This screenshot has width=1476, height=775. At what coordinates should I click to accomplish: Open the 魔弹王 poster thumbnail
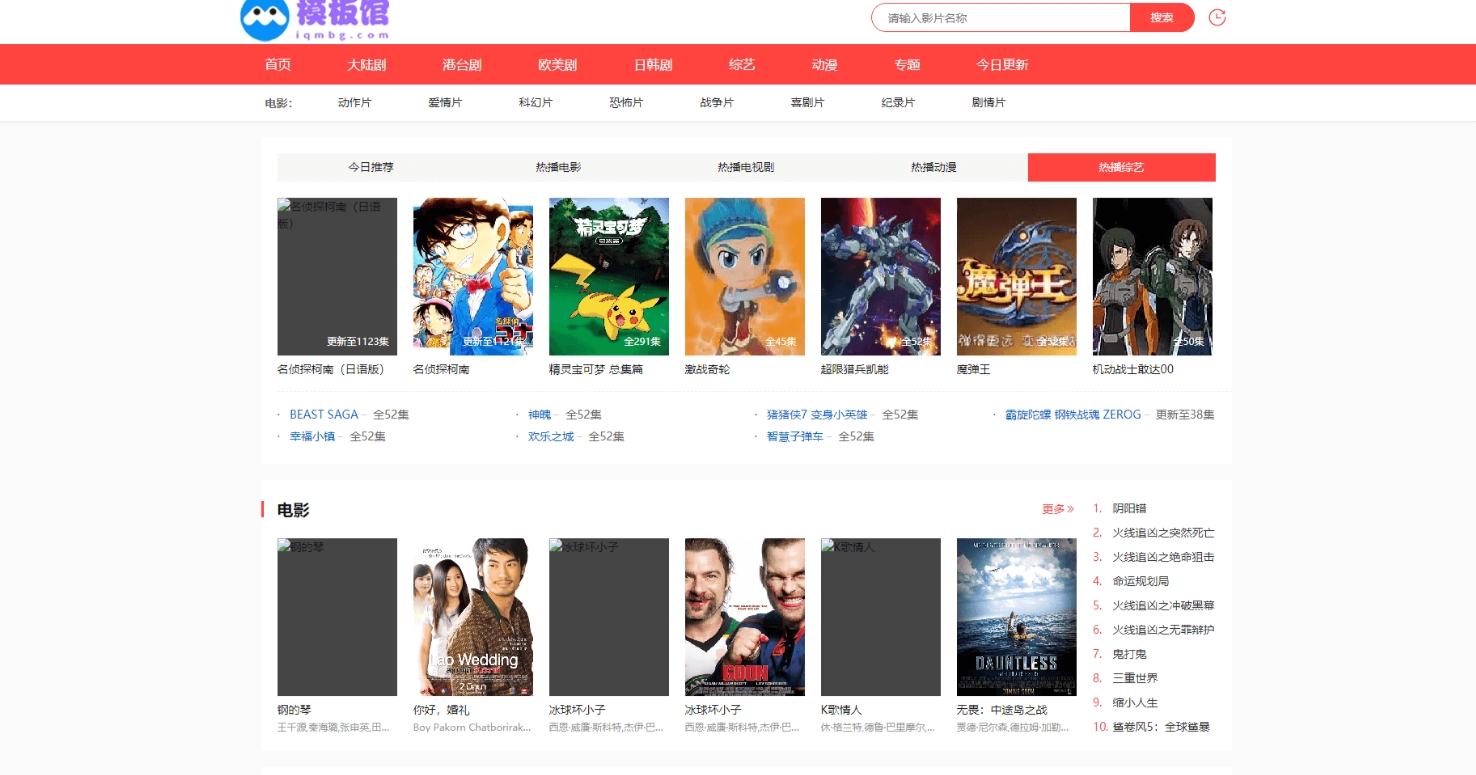coord(1017,276)
